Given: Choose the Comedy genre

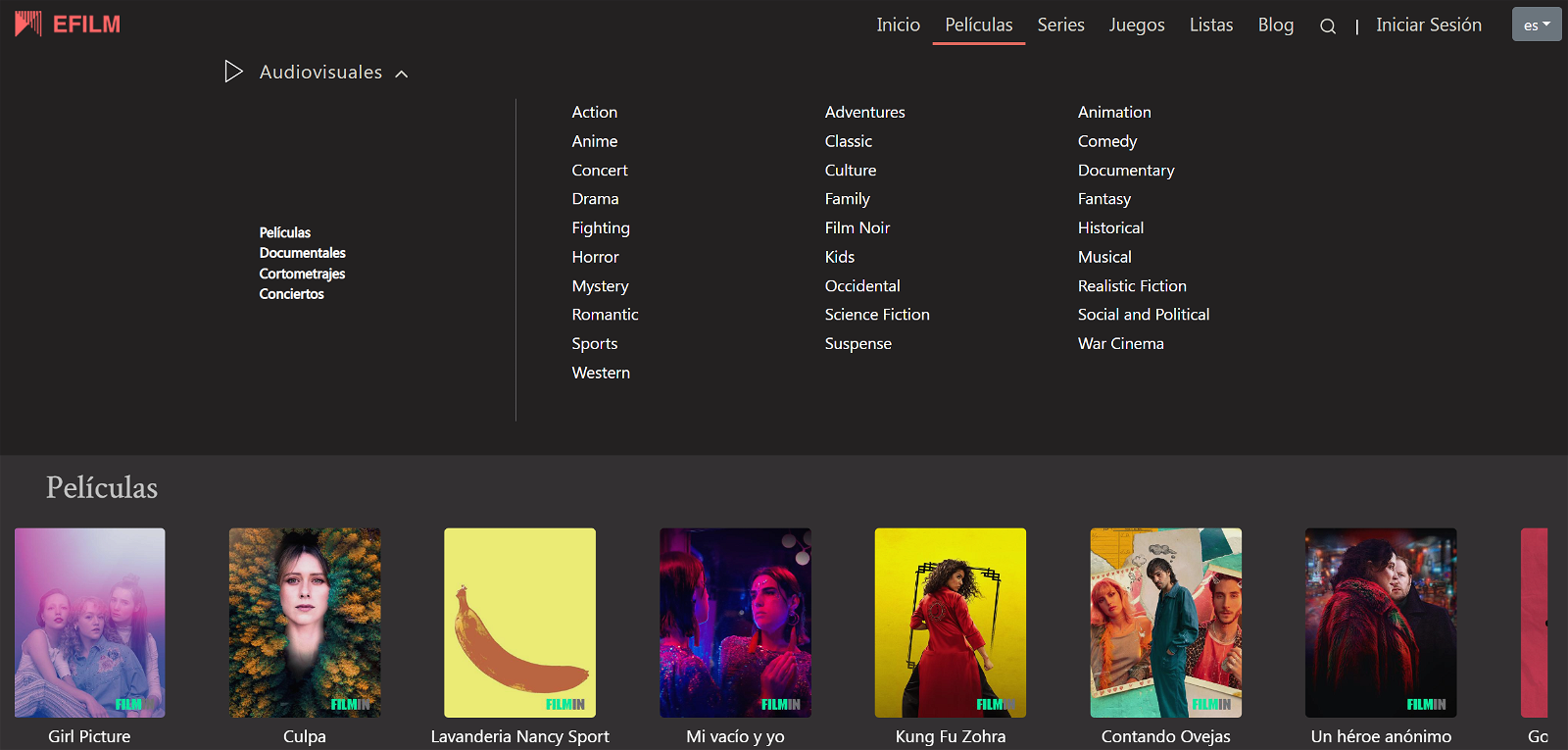Looking at the screenshot, I should 1107,141.
